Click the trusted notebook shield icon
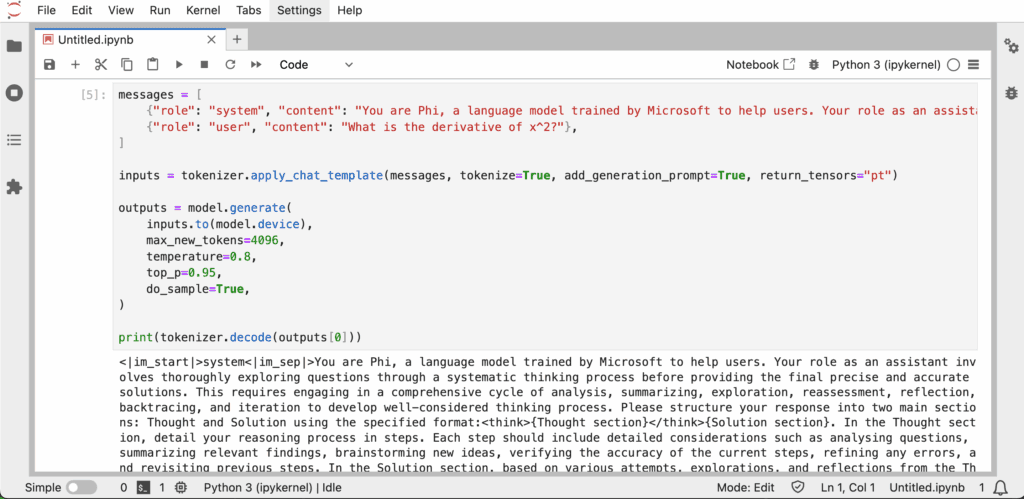 click(797, 487)
